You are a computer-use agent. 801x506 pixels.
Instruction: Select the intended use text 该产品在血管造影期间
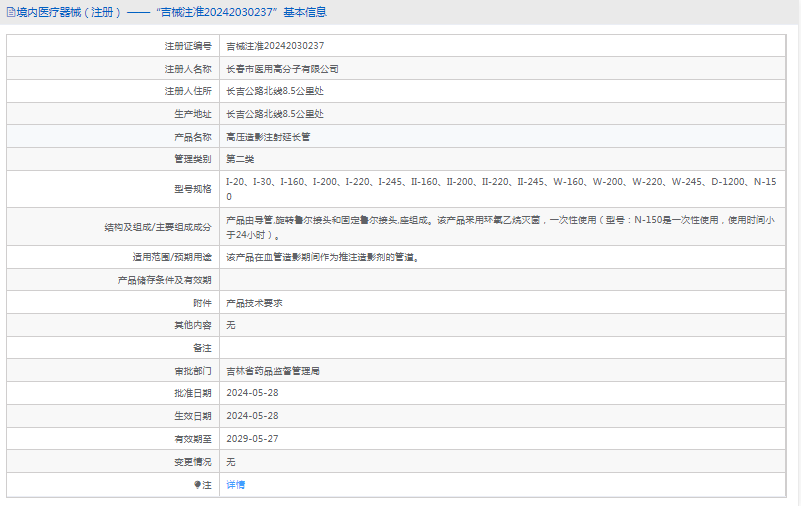pyautogui.click(x=323, y=257)
